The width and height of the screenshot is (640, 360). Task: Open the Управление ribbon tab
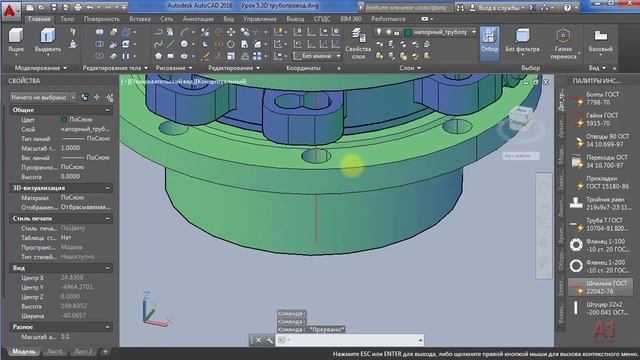(260, 19)
